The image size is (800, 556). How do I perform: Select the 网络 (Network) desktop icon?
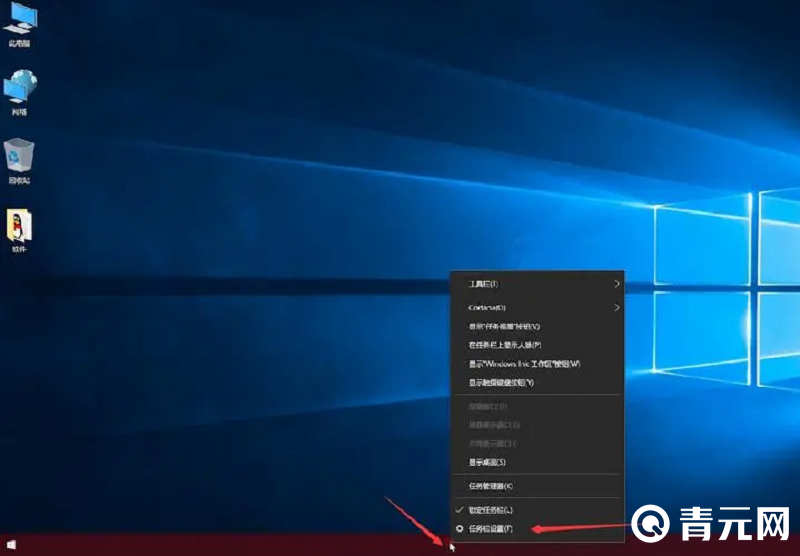click(x=20, y=93)
